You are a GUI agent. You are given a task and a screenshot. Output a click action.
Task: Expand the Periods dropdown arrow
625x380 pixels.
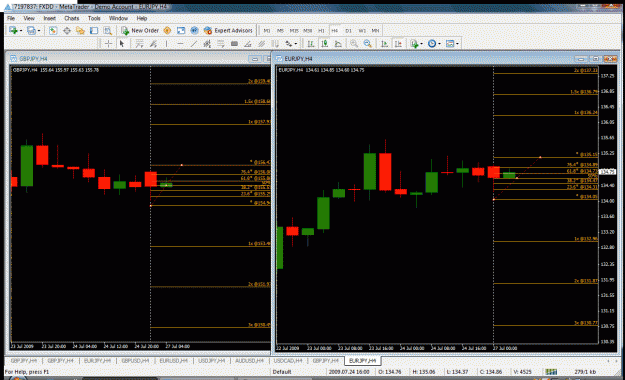[439, 44]
